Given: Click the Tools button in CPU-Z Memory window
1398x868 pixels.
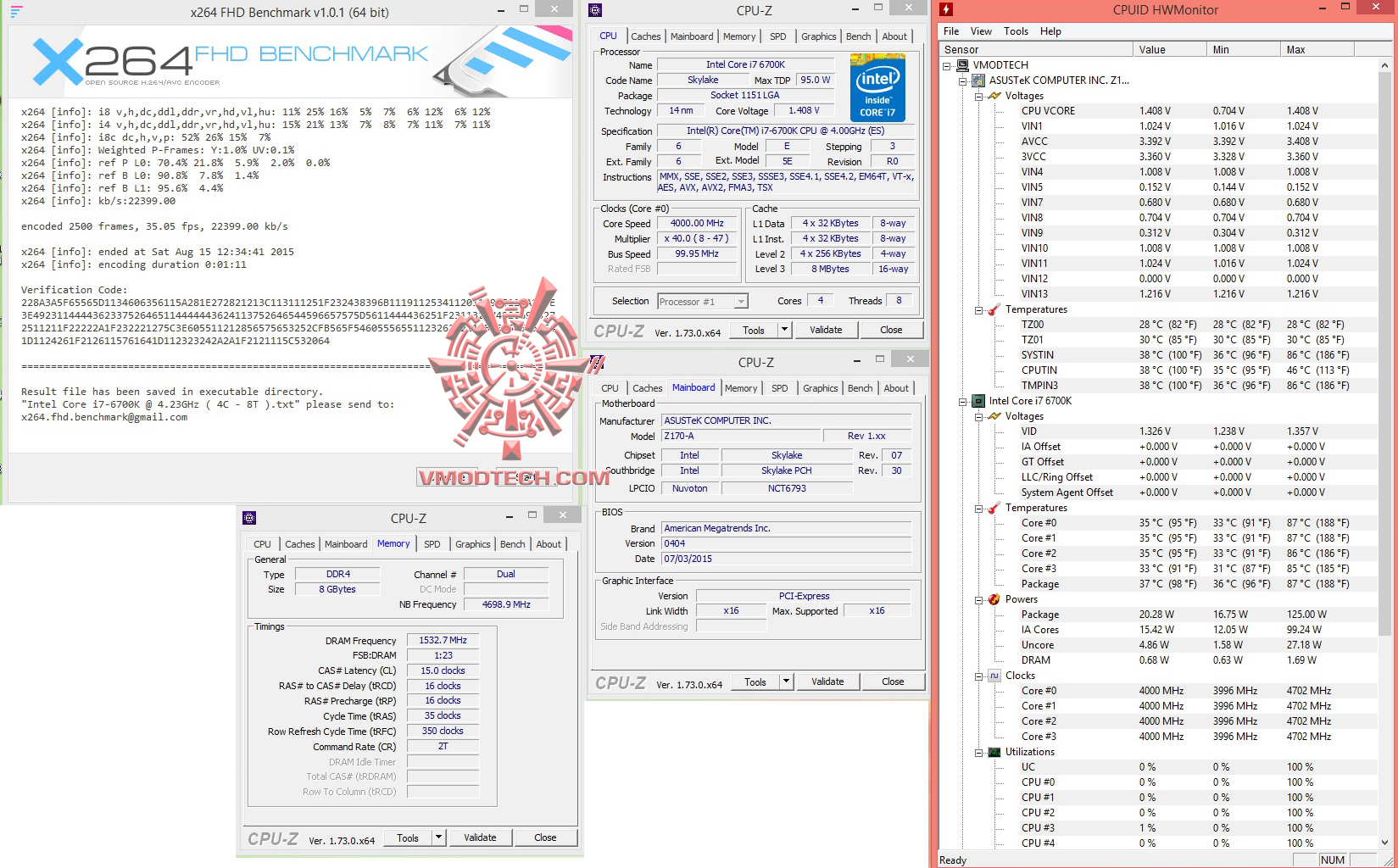Looking at the screenshot, I should 408,837.
